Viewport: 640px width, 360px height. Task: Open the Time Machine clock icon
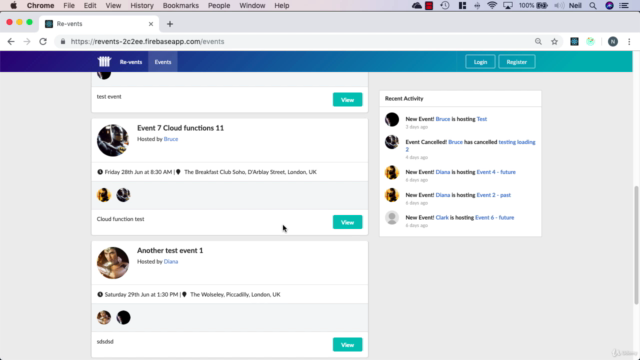[x=445, y=5]
